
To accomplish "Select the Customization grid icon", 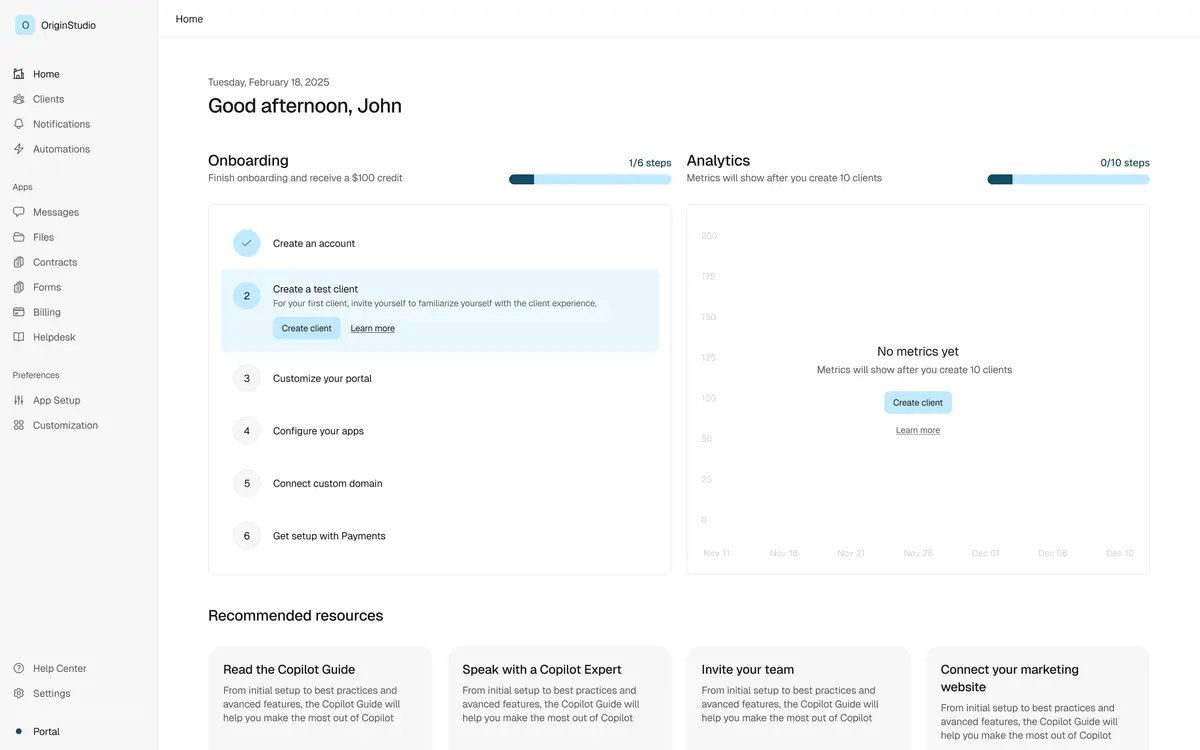I will click(17, 424).
